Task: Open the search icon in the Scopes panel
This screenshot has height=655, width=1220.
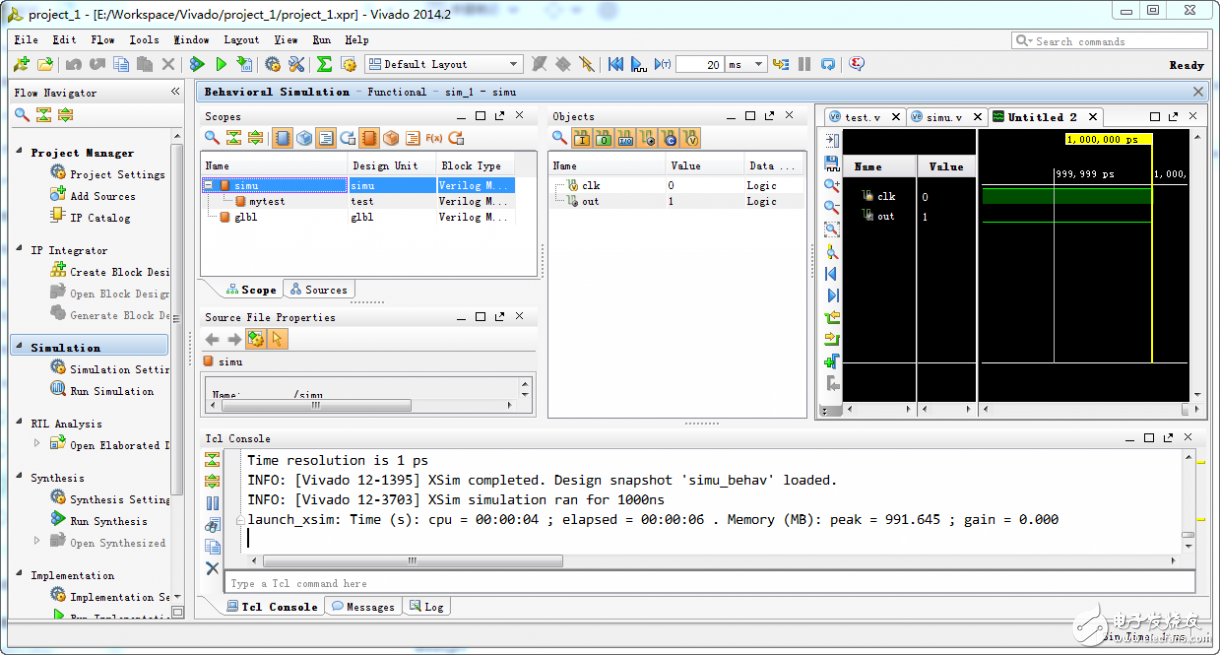Action: [x=210, y=137]
